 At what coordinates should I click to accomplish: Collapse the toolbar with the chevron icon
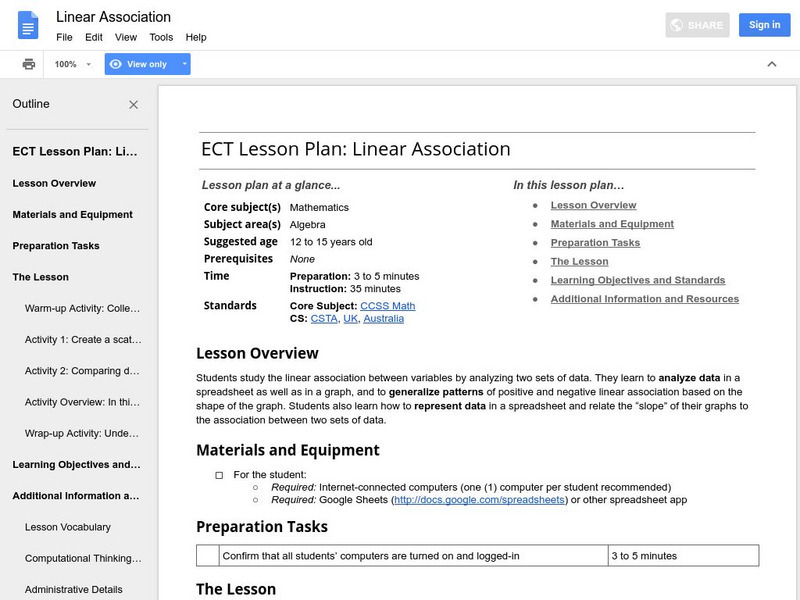(x=771, y=64)
